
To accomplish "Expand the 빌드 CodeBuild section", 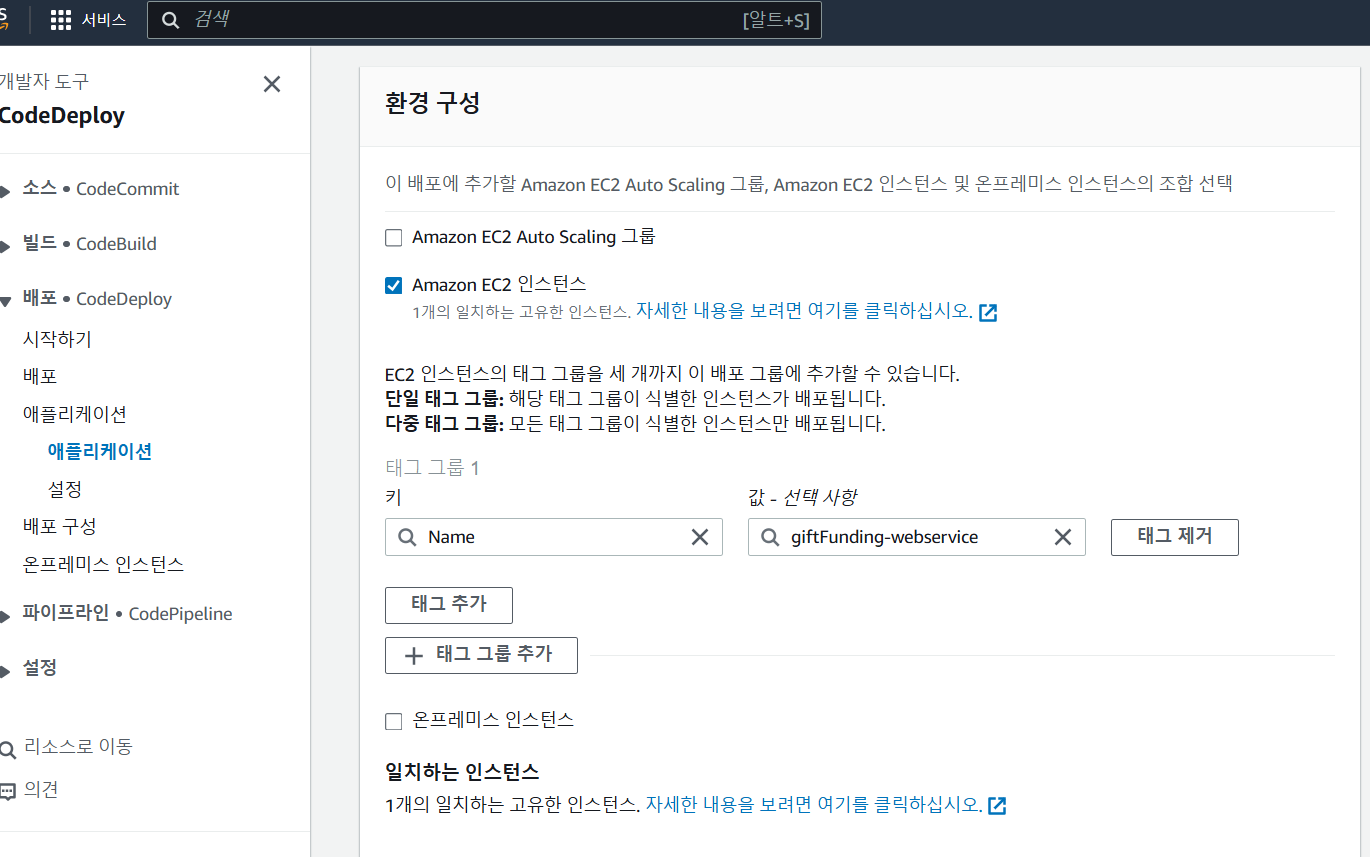I will [6, 245].
